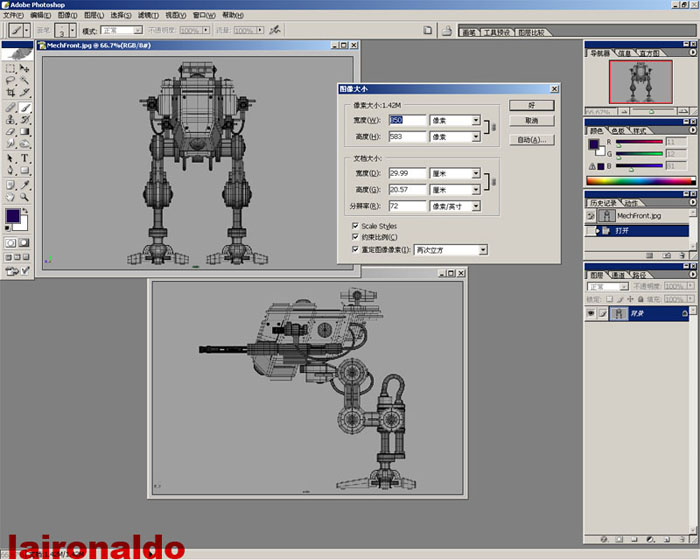Click the color spectrum ramp bar
Viewport: 700px width, 560px height.
(639, 181)
